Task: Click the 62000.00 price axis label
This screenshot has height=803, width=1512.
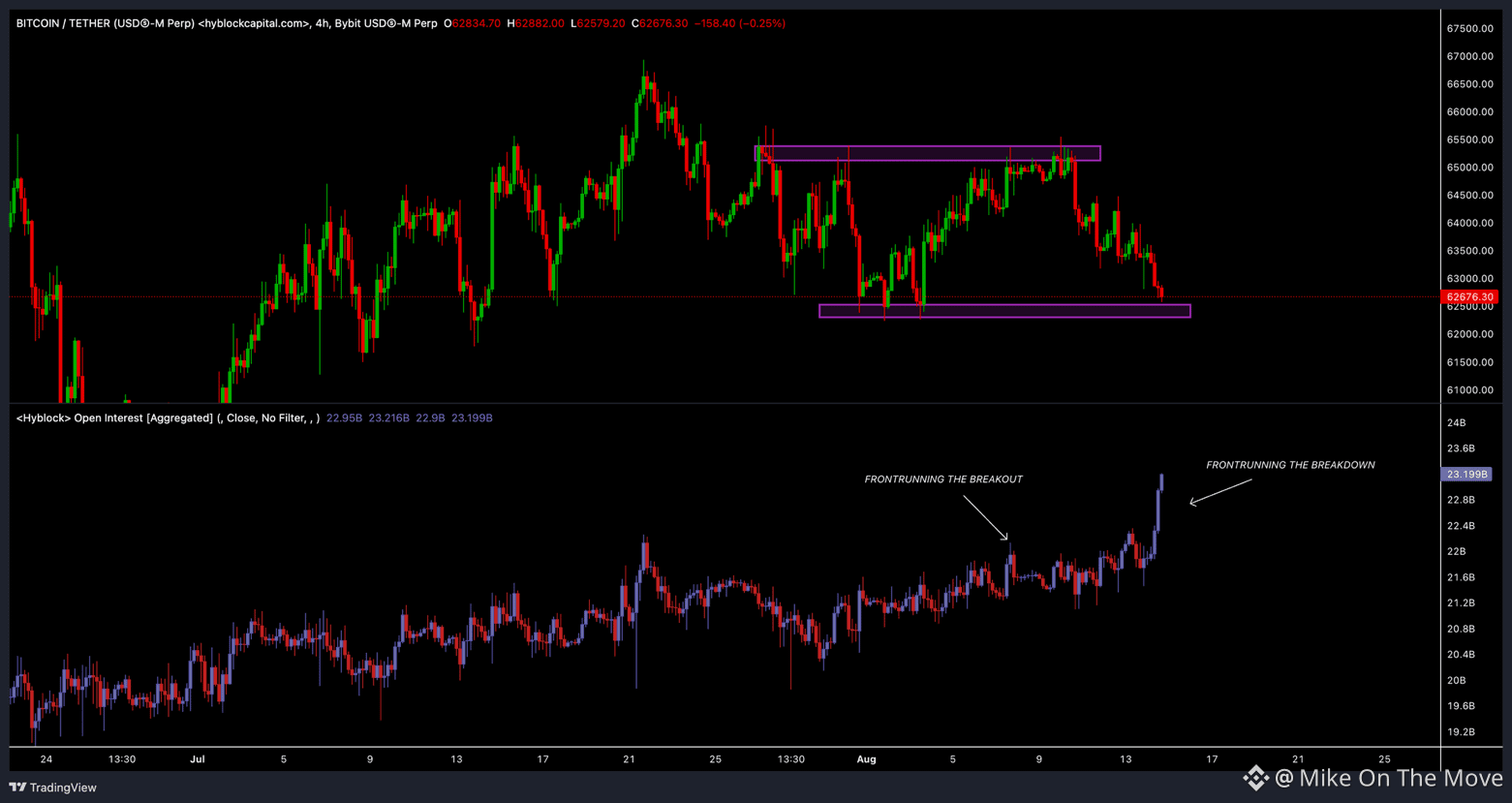Action: (x=1469, y=334)
